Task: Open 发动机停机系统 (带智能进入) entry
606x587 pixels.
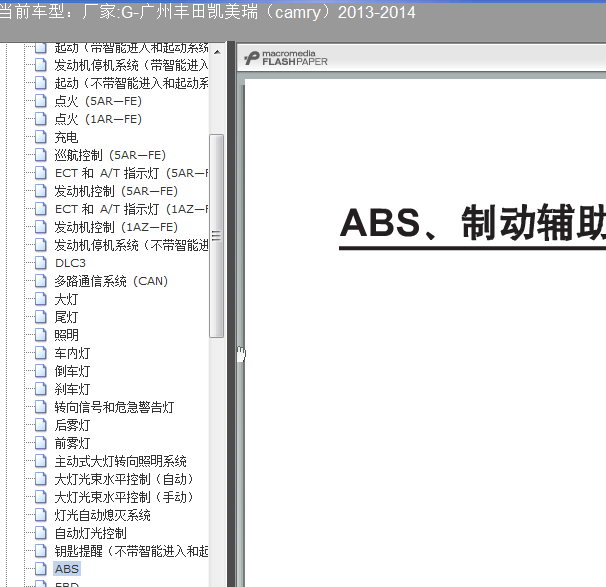Action: click(x=131, y=65)
